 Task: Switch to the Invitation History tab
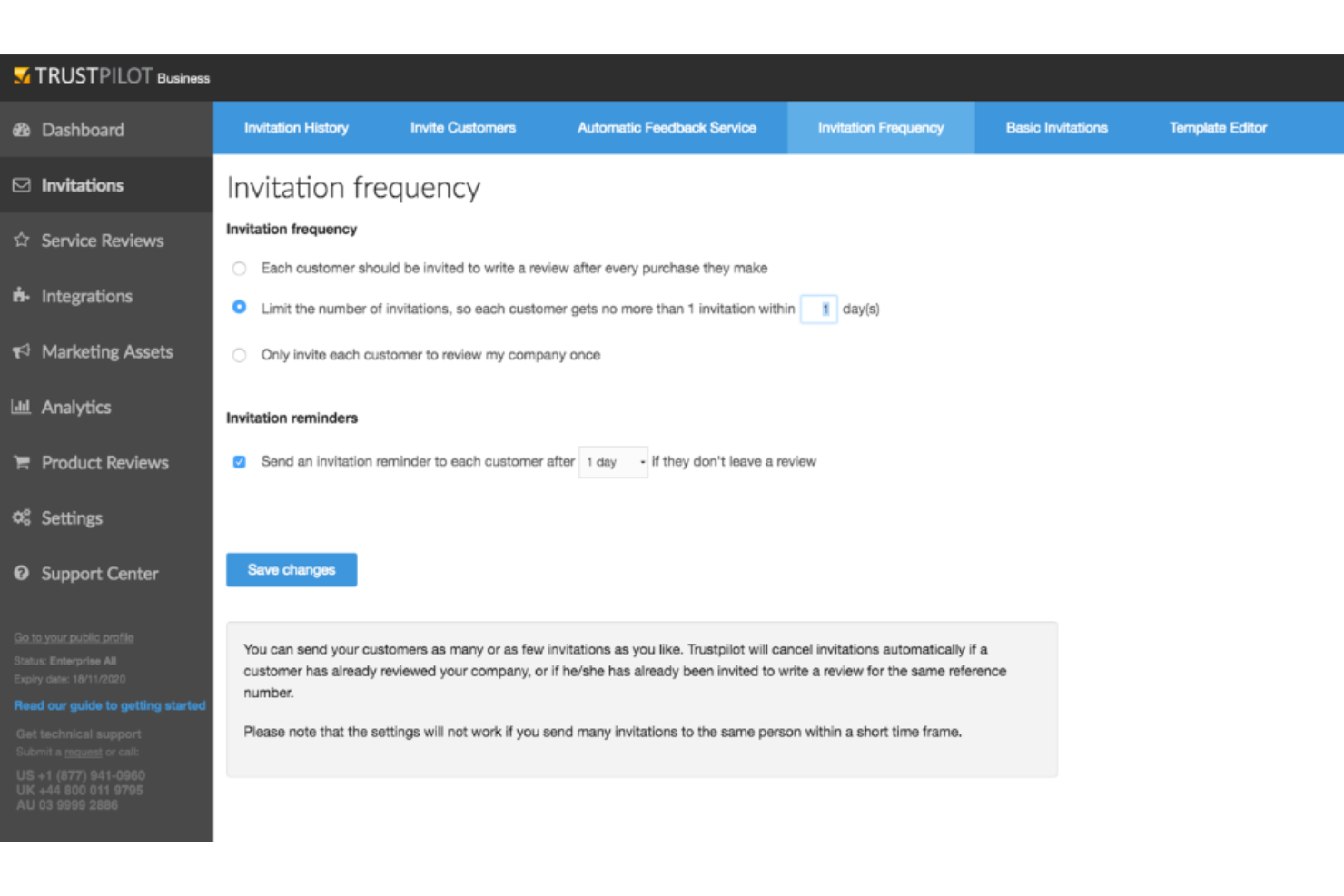pyautogui.click(x=296, y=128)
